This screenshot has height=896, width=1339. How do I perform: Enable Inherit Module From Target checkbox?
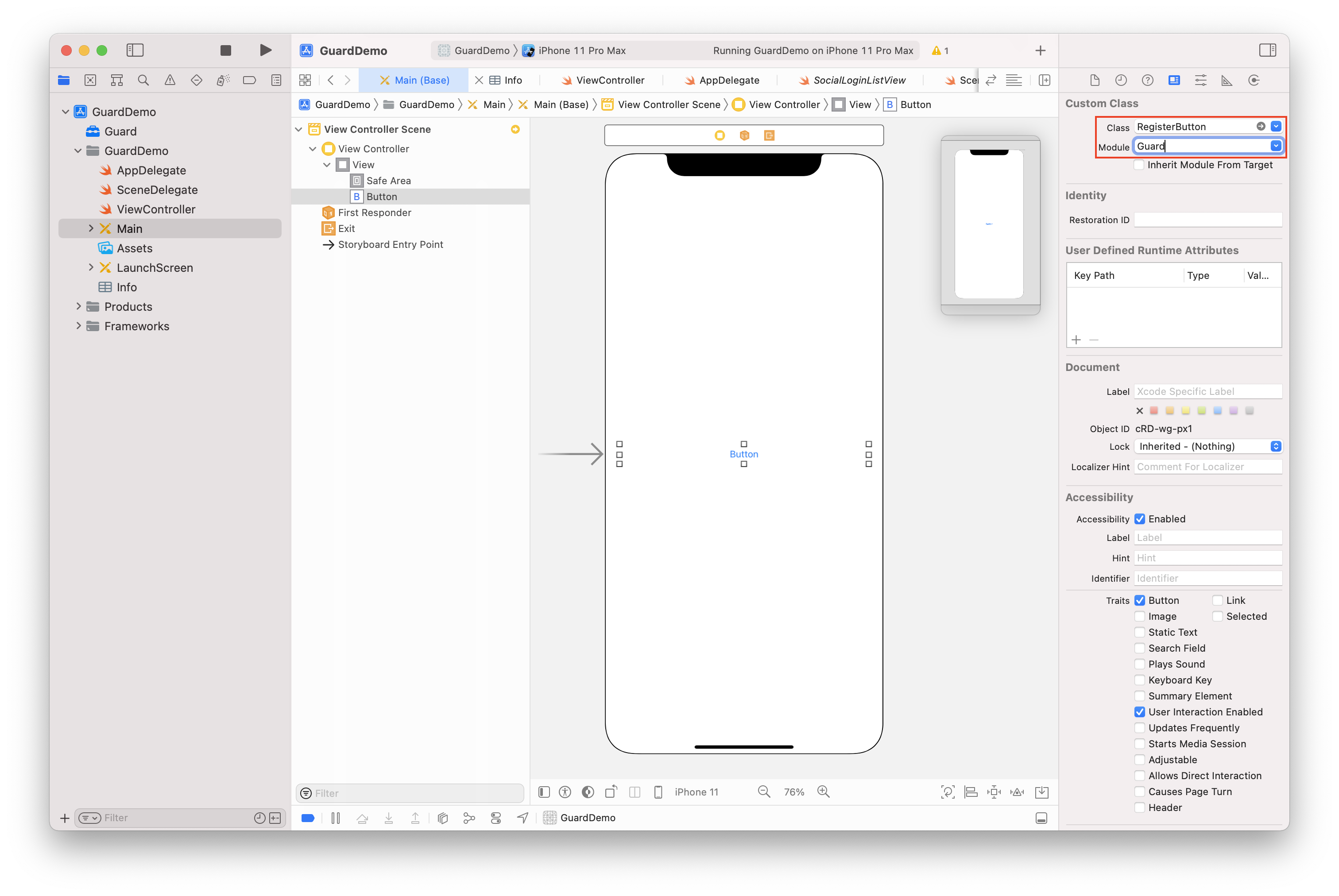pos(1139,165)
